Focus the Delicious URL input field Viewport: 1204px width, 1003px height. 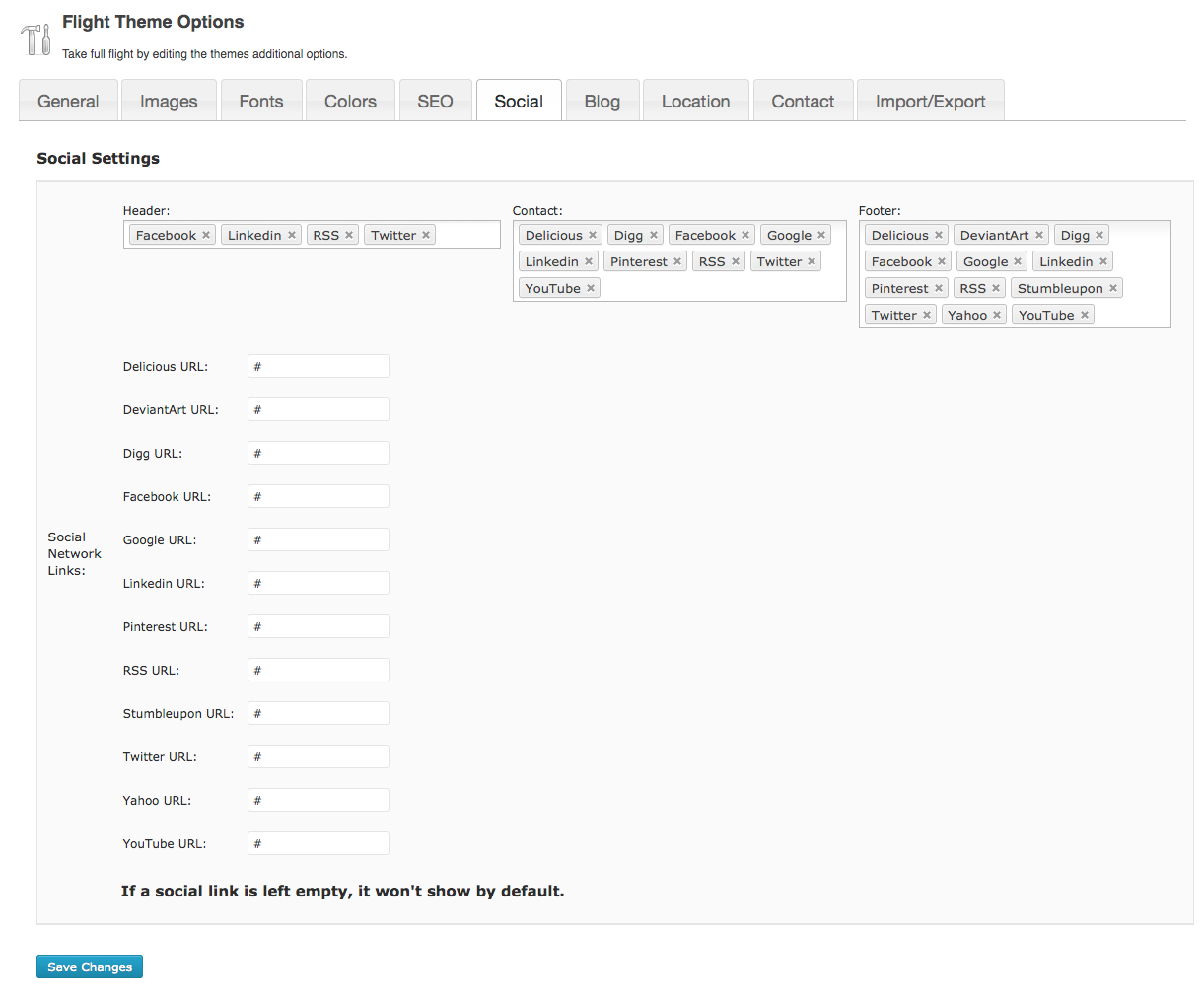tap(318, 366)
